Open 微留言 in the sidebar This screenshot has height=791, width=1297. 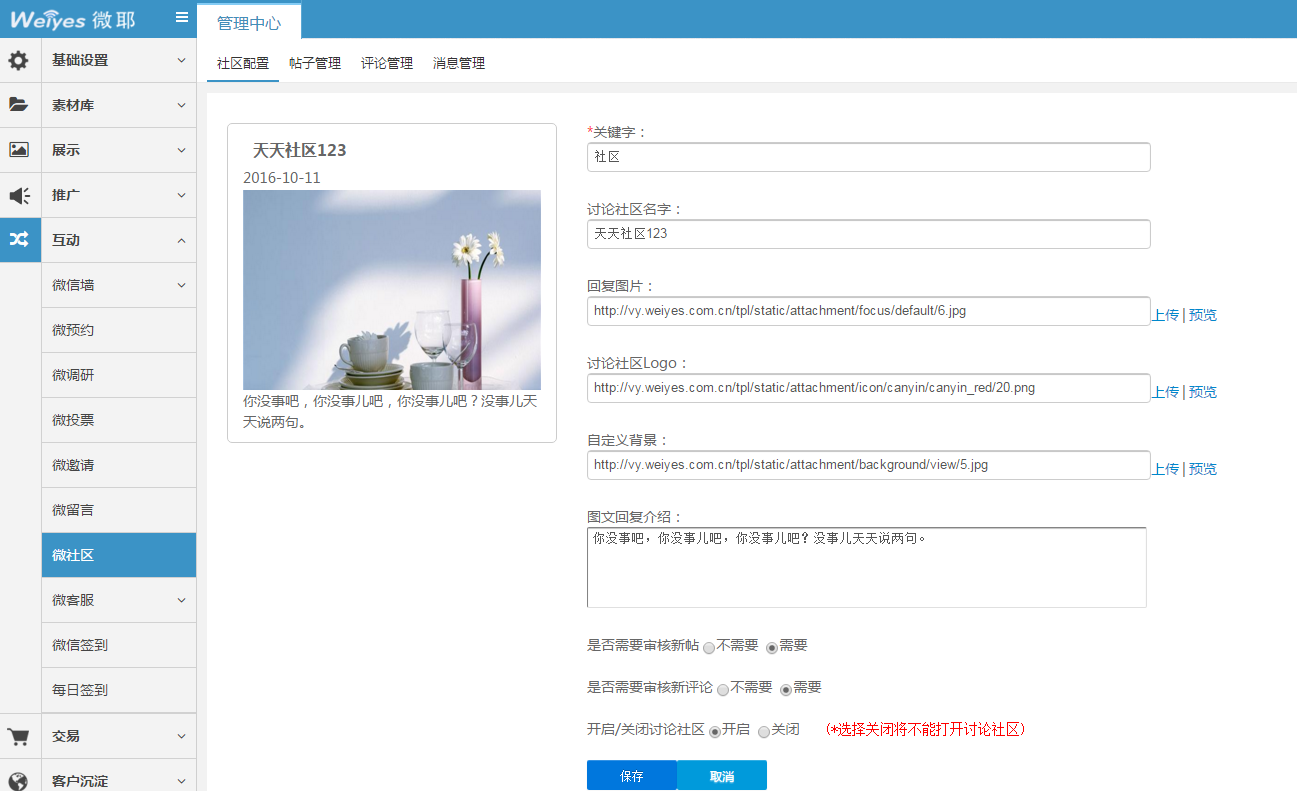[119, 510]
